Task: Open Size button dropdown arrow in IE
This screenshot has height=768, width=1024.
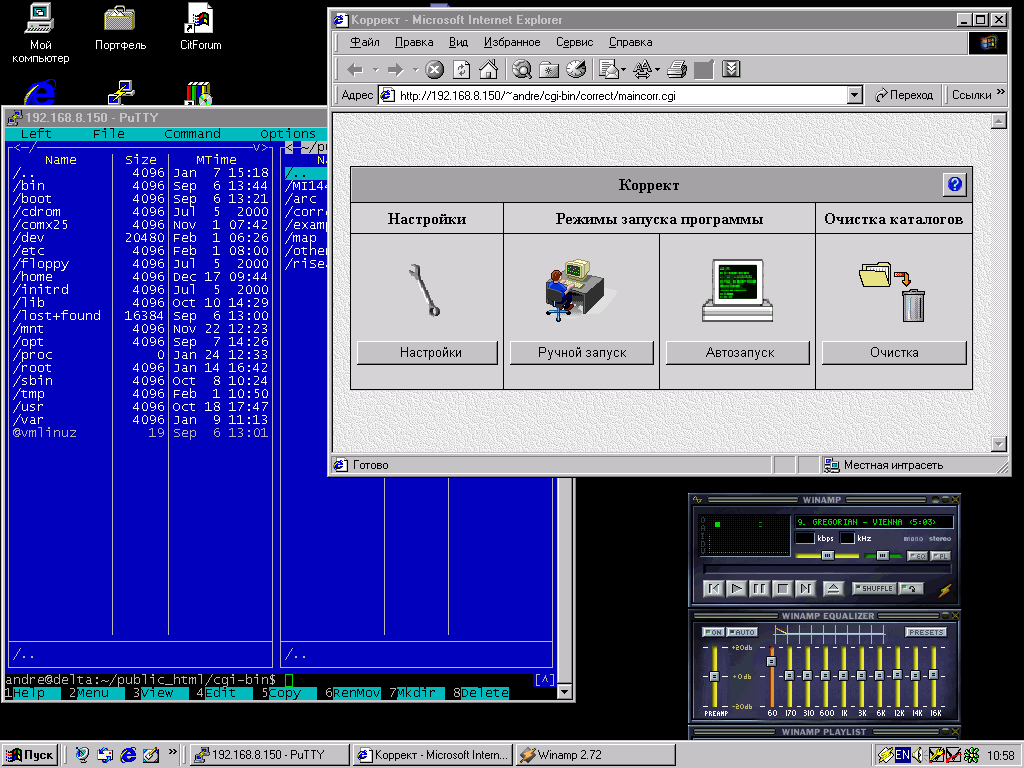Action: [657, 69]
